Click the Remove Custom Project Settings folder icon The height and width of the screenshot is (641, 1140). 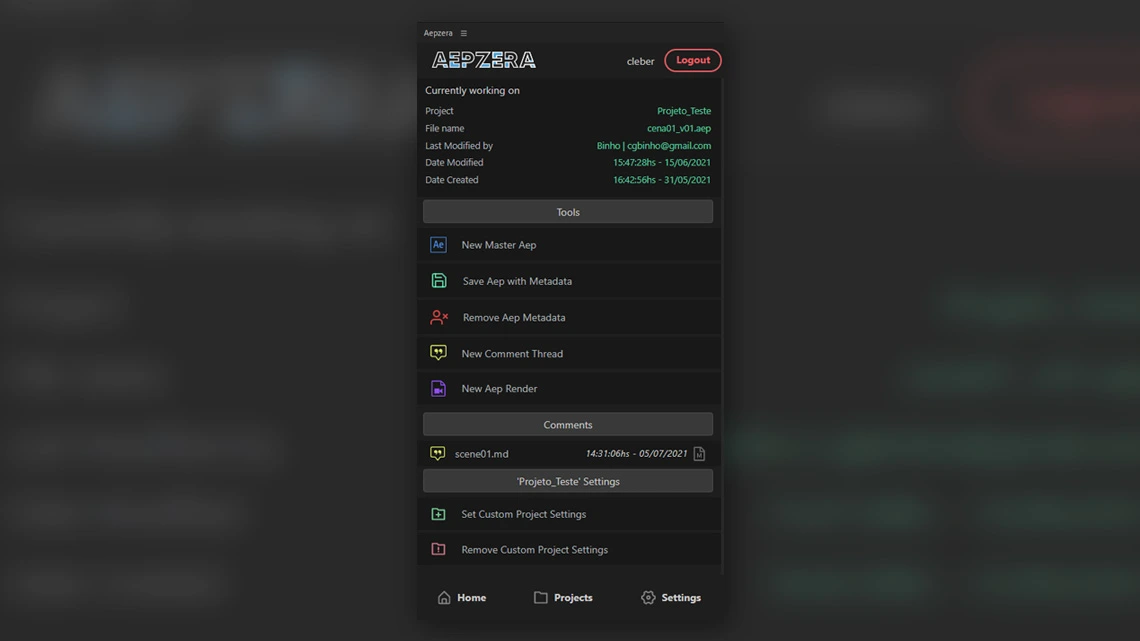coord(438,549)
